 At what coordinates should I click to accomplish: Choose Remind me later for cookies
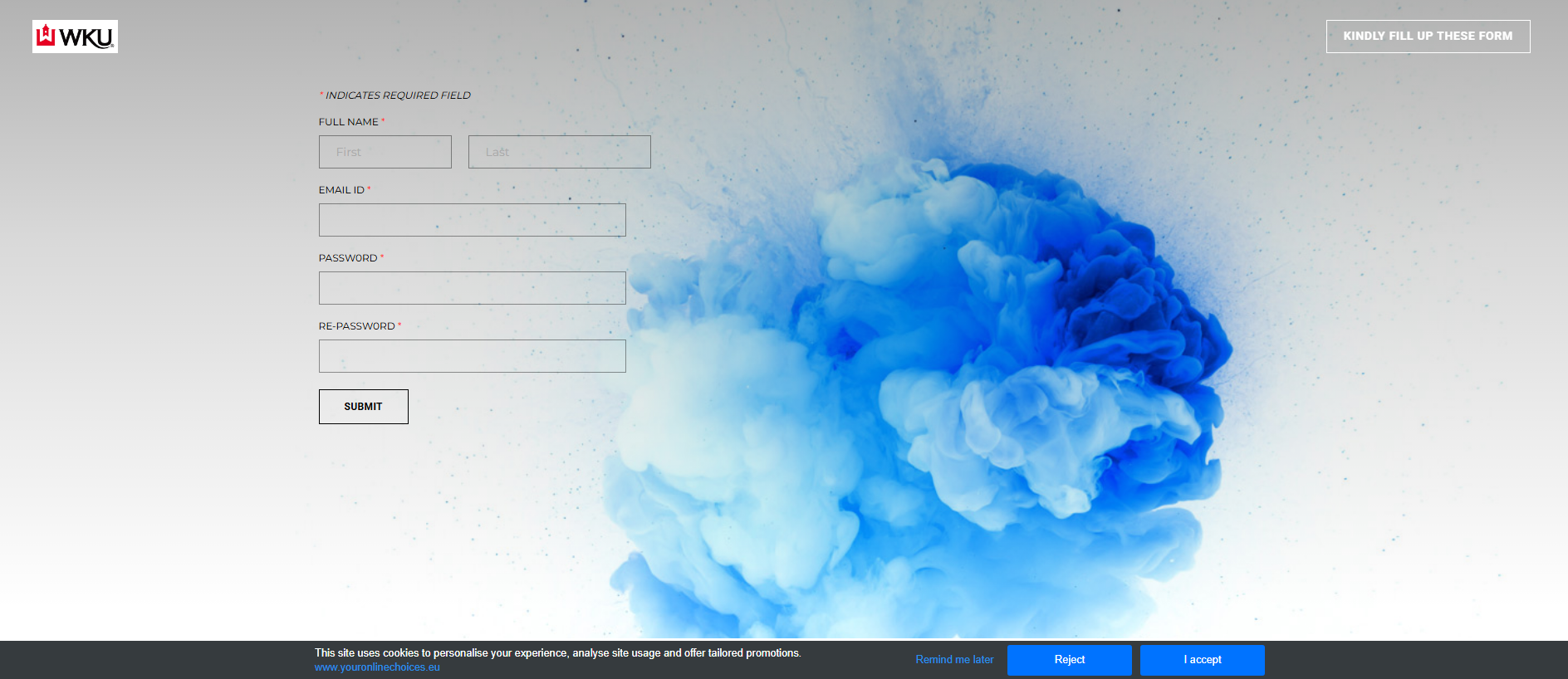click(954, 660)
